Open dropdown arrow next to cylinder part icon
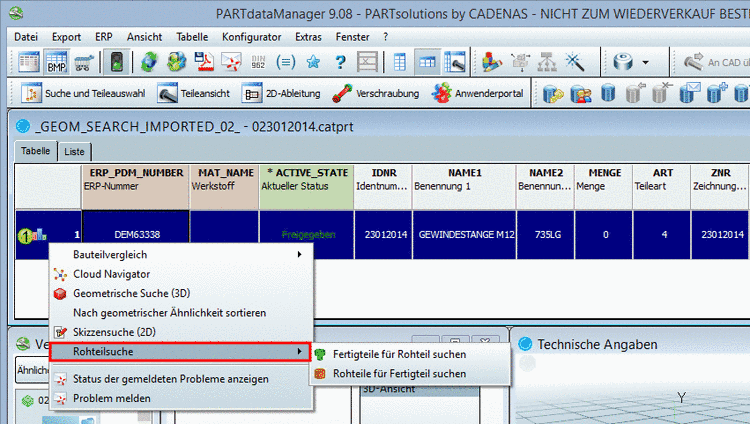Viewport: 750px width, 424px height. tap(645, 63)
